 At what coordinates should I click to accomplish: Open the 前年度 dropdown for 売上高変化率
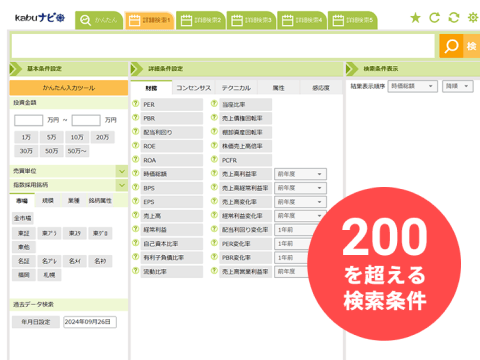pyautogui.click(x=300, y=202)
